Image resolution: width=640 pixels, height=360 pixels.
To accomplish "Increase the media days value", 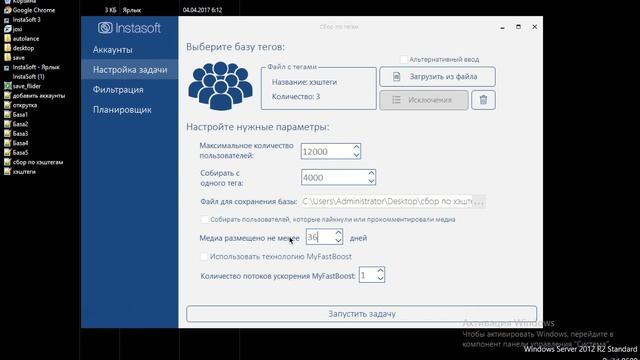I will pos(338,233).
